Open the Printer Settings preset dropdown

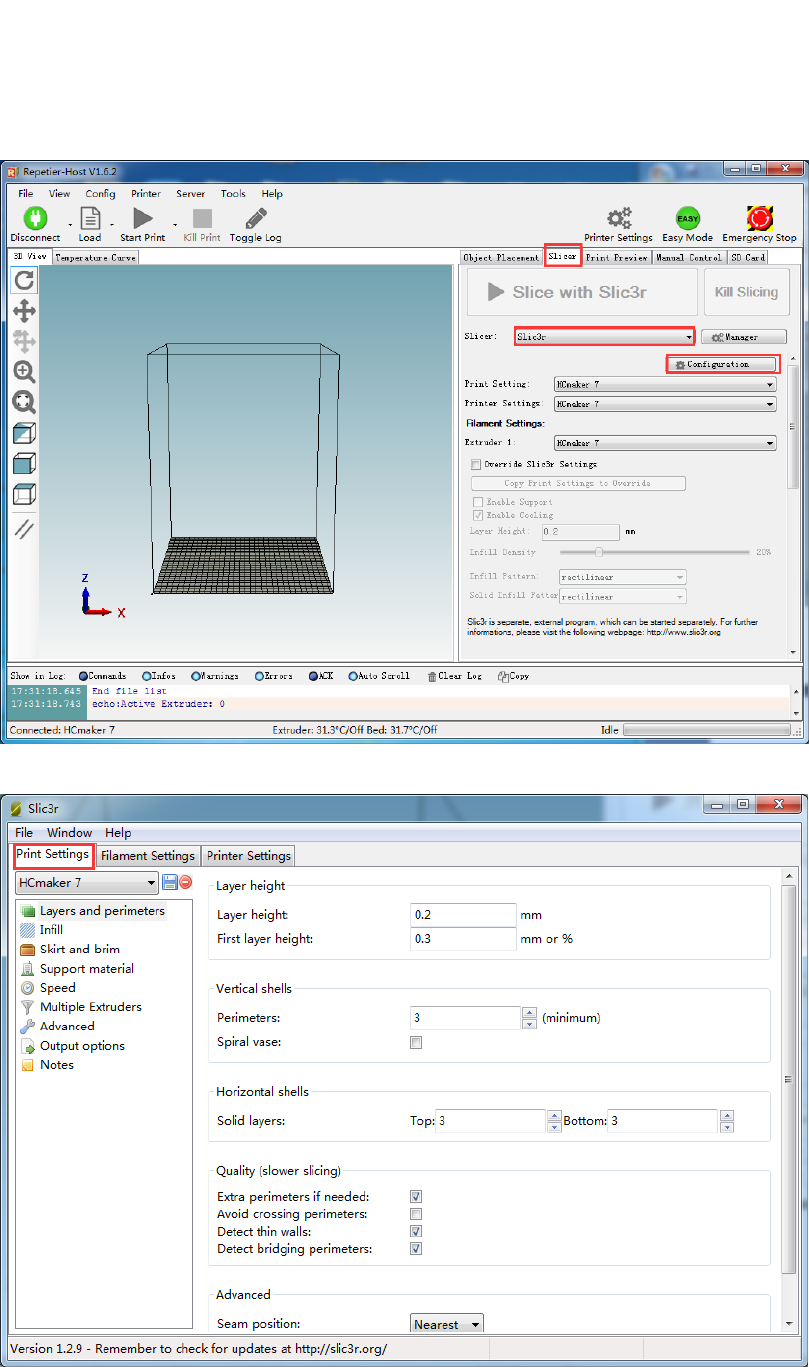[665, 404]
